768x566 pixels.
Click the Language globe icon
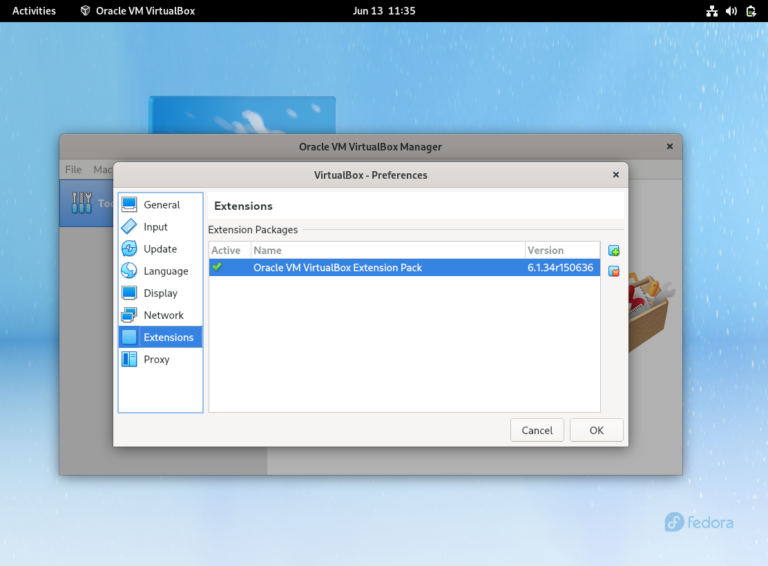coord(129,271)
